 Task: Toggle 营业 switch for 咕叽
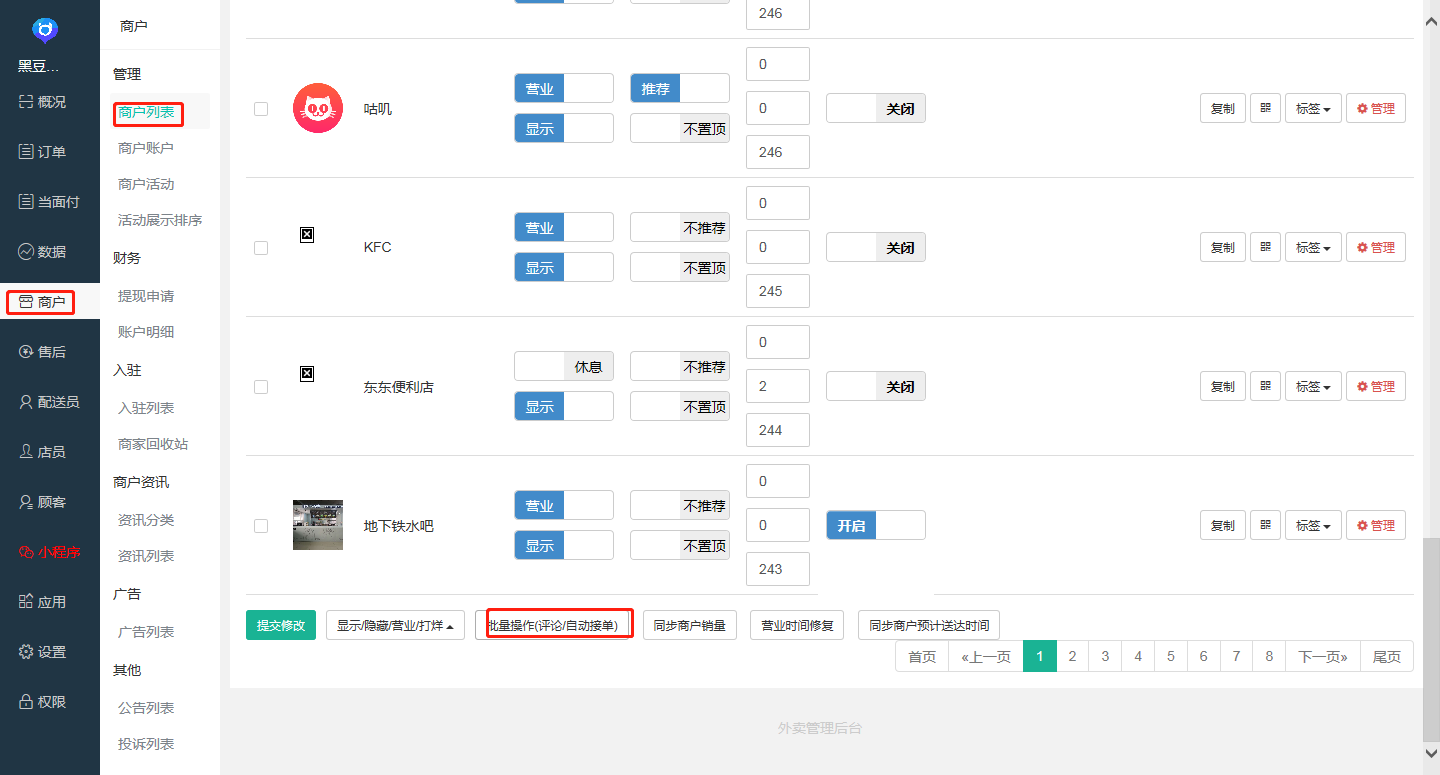(564, 88)
